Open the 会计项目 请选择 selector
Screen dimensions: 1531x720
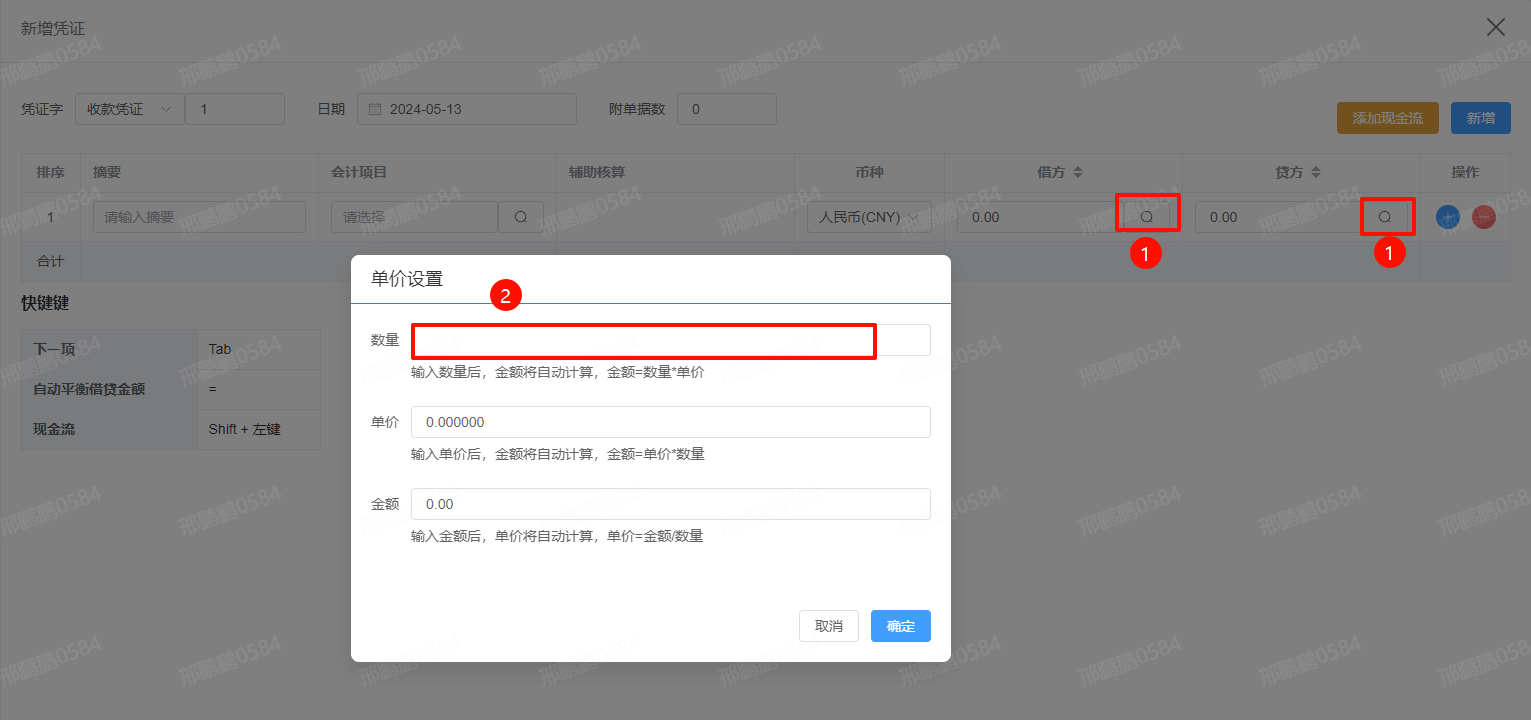click(414, 217)
